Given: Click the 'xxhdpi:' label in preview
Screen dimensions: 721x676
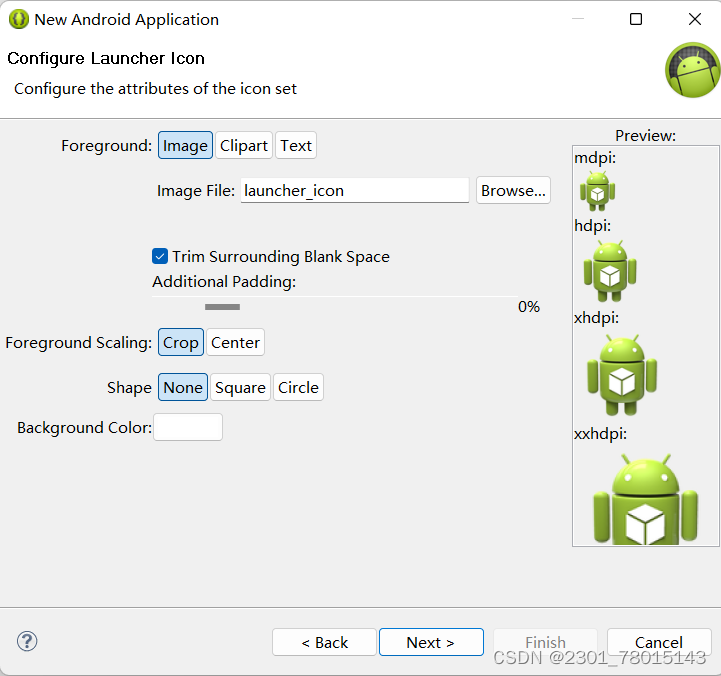Looking at the screenshot, I should coord(601,434).
